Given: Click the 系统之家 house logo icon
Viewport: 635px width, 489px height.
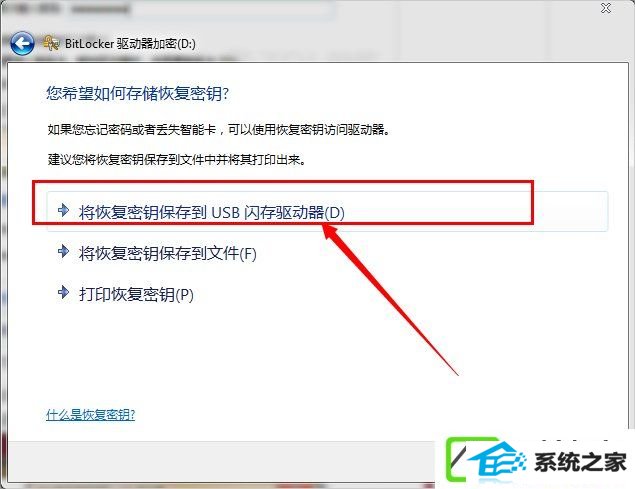Looking at the screenshot, I should pyautogui.click(x=497, y=462).
